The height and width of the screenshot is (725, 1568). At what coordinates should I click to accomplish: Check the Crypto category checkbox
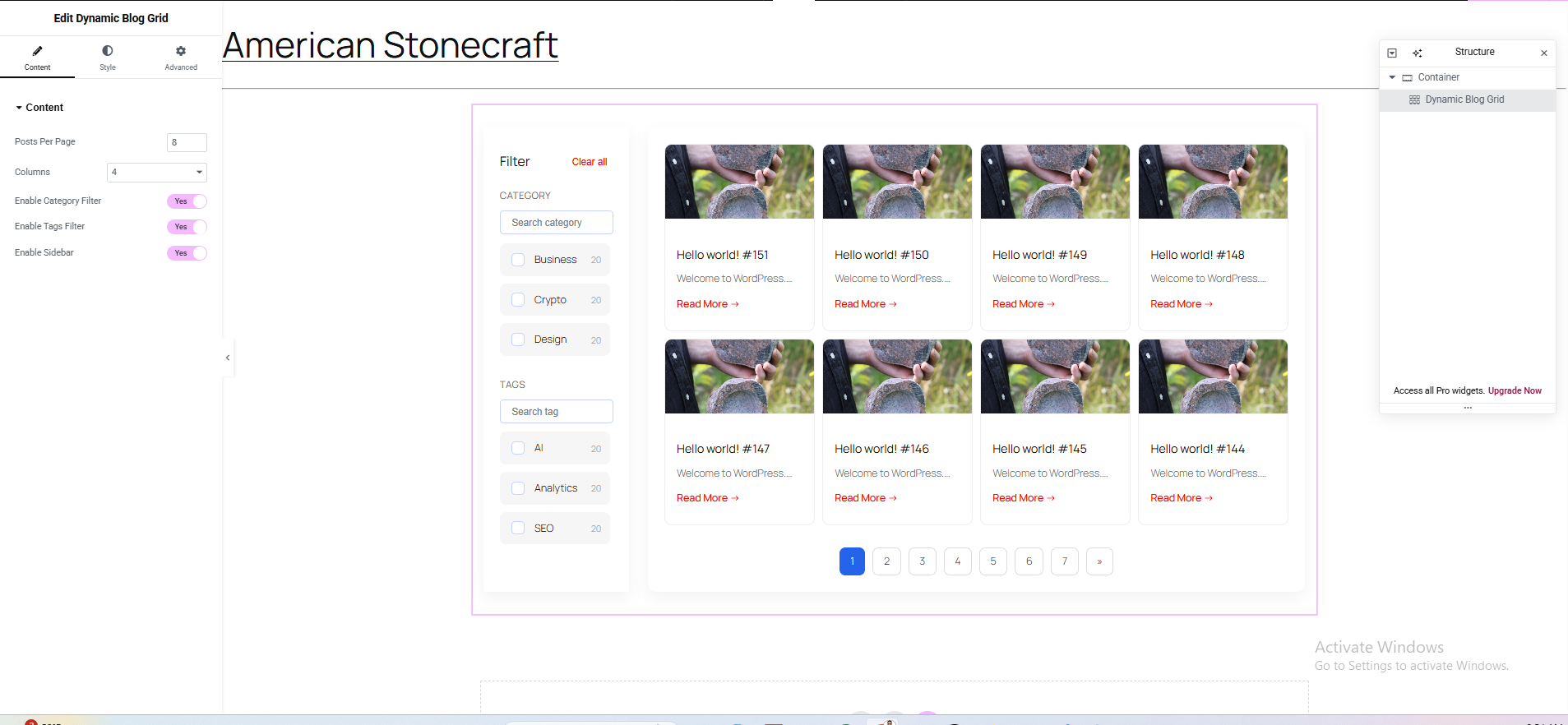[x=518, y=300]
